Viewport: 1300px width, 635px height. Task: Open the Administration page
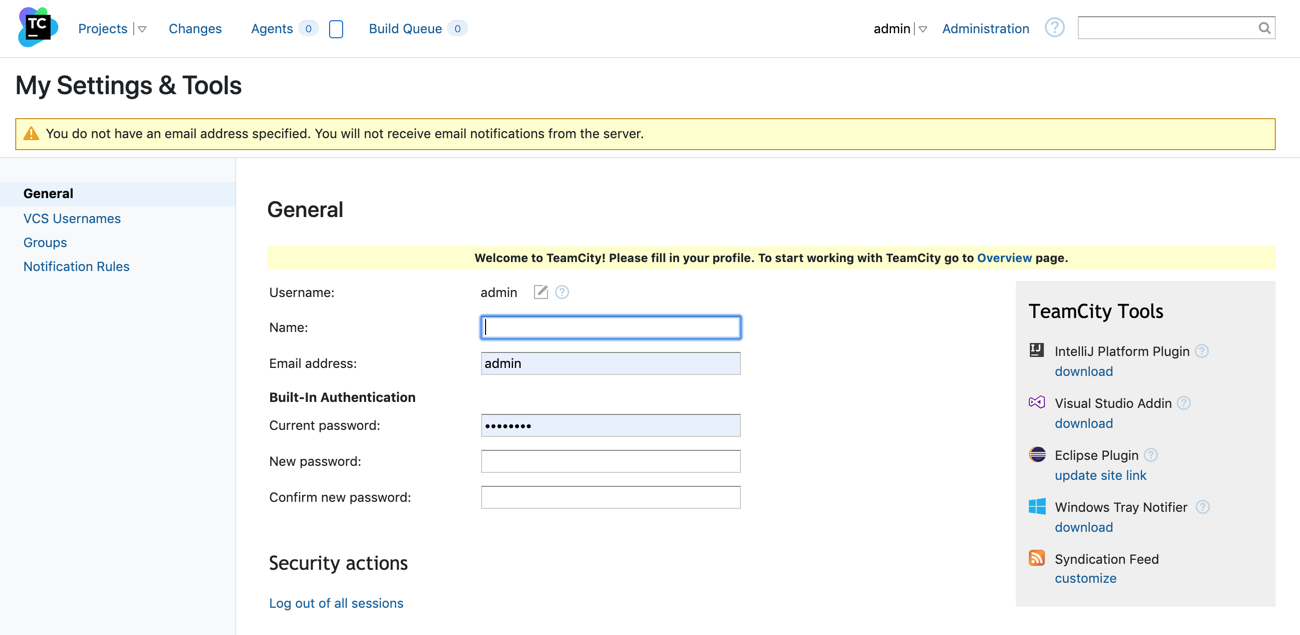click(985, 29)
